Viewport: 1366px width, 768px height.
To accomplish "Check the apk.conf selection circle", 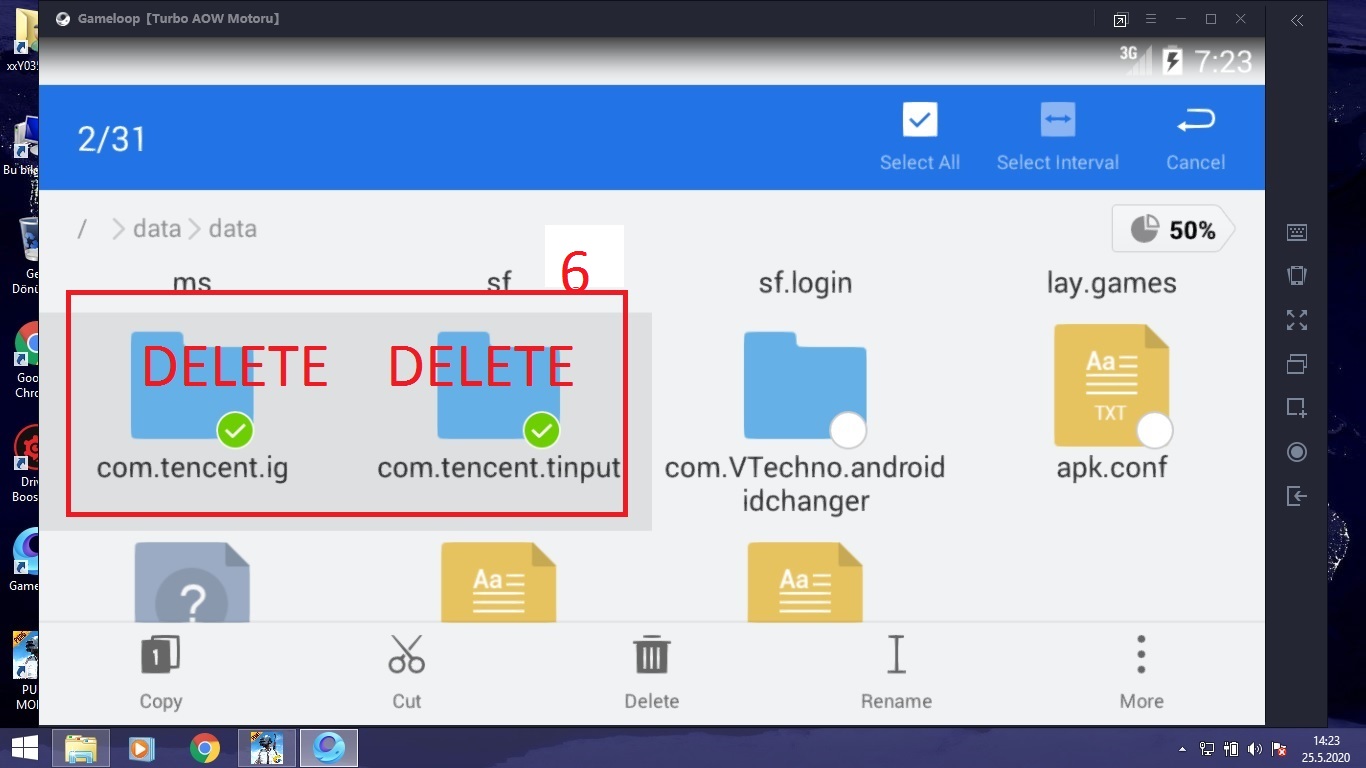I will 1155,431.
